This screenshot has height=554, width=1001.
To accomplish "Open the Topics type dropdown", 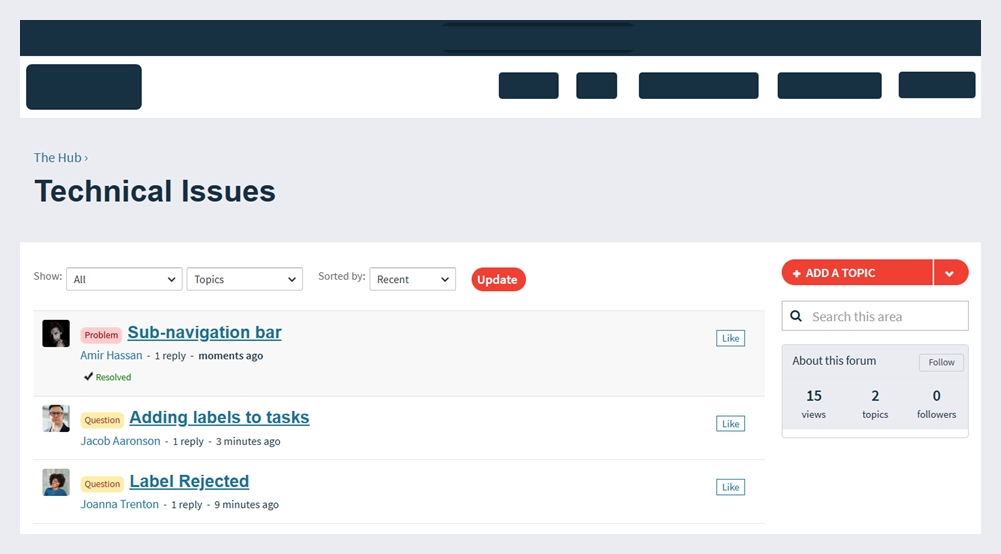I will click(x=245, y=279).
